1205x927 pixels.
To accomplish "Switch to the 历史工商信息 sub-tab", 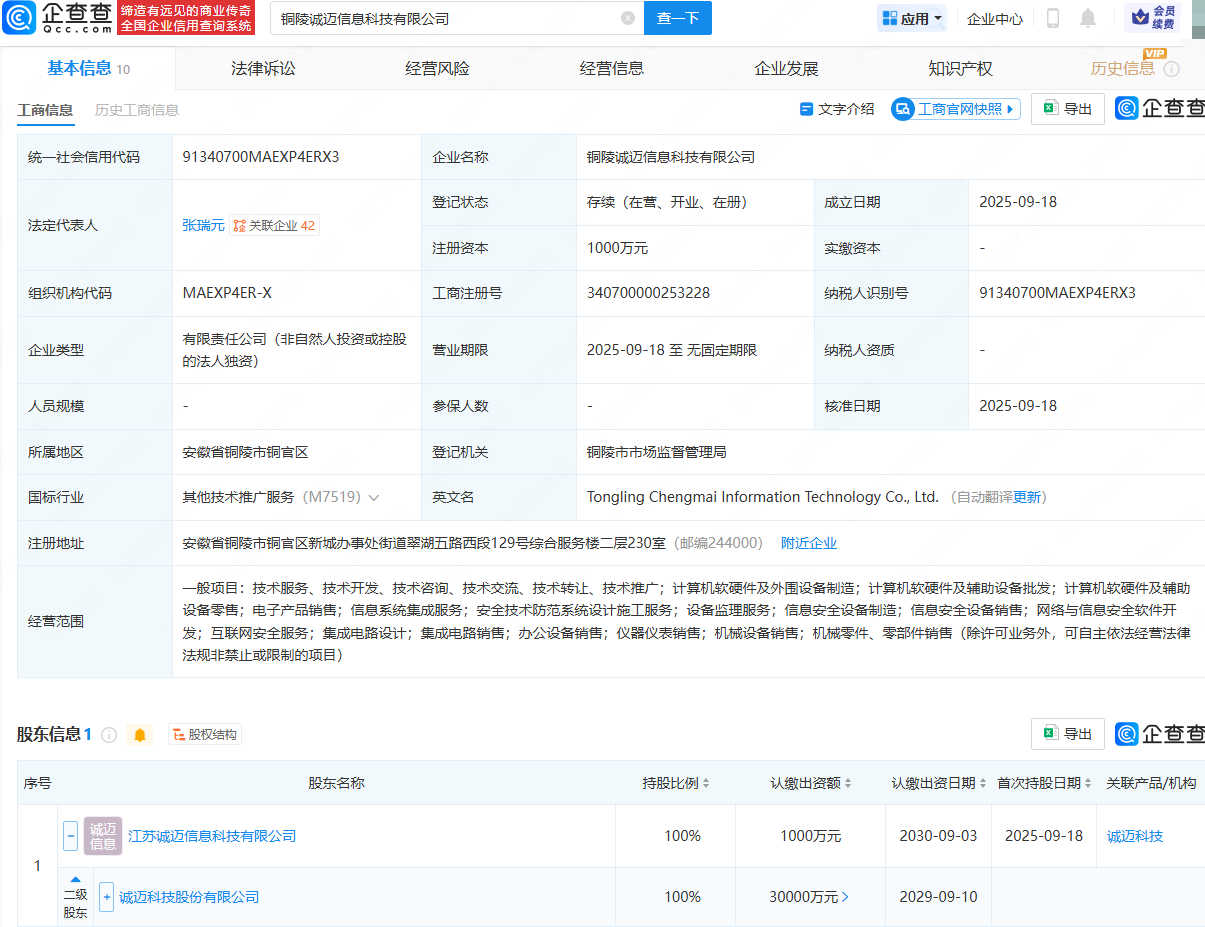I will pos(137,110).
